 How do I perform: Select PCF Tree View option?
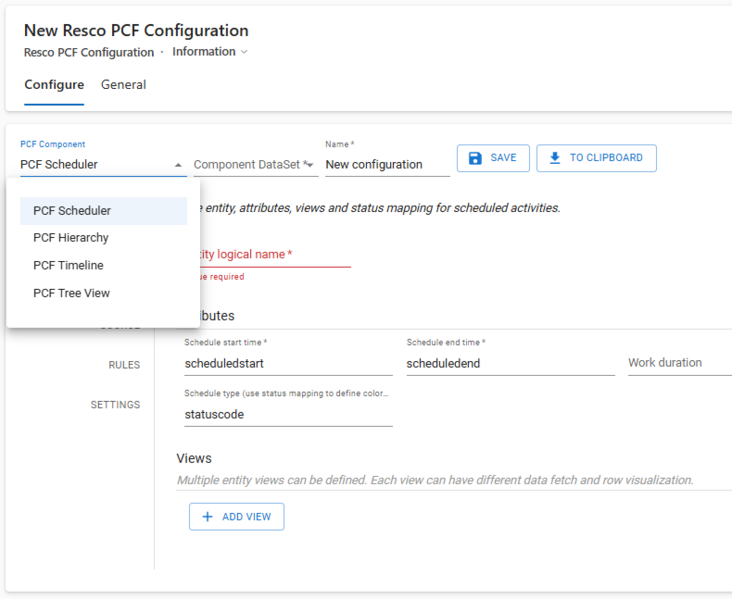tap(104, 293)
